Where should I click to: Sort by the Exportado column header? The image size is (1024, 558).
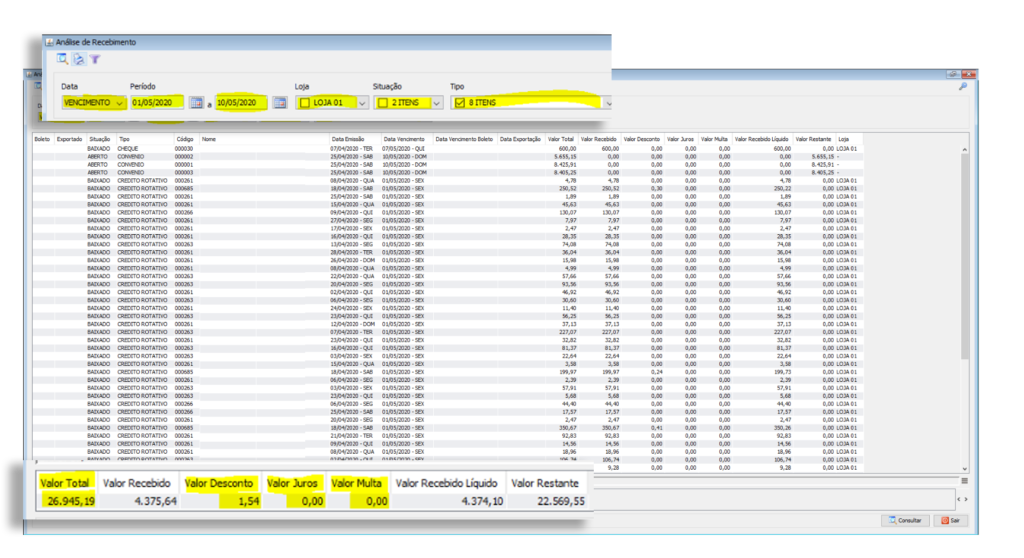pyautogui.click(x=69, y=139)
